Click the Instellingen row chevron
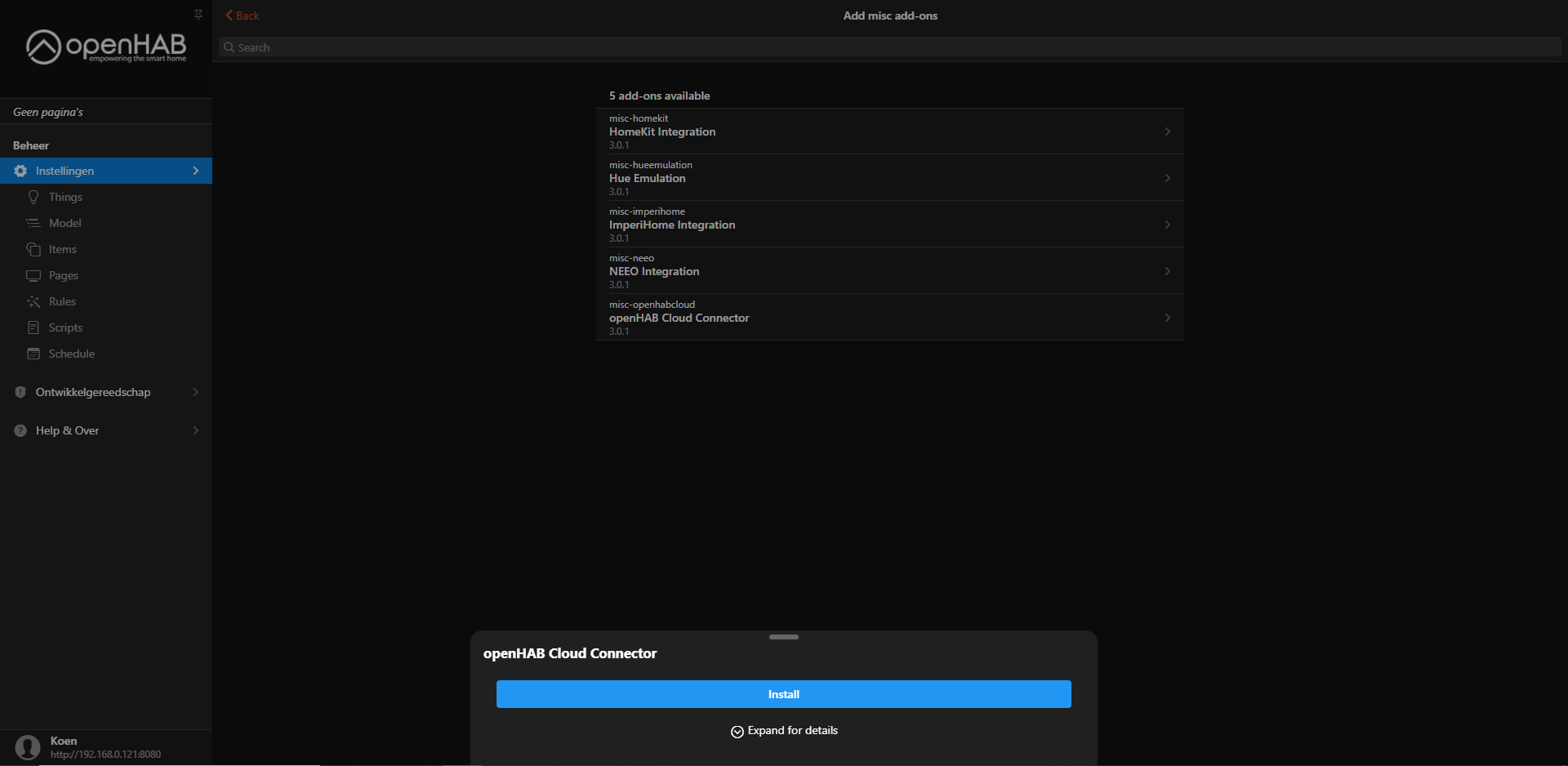 (x=196, y=171)
